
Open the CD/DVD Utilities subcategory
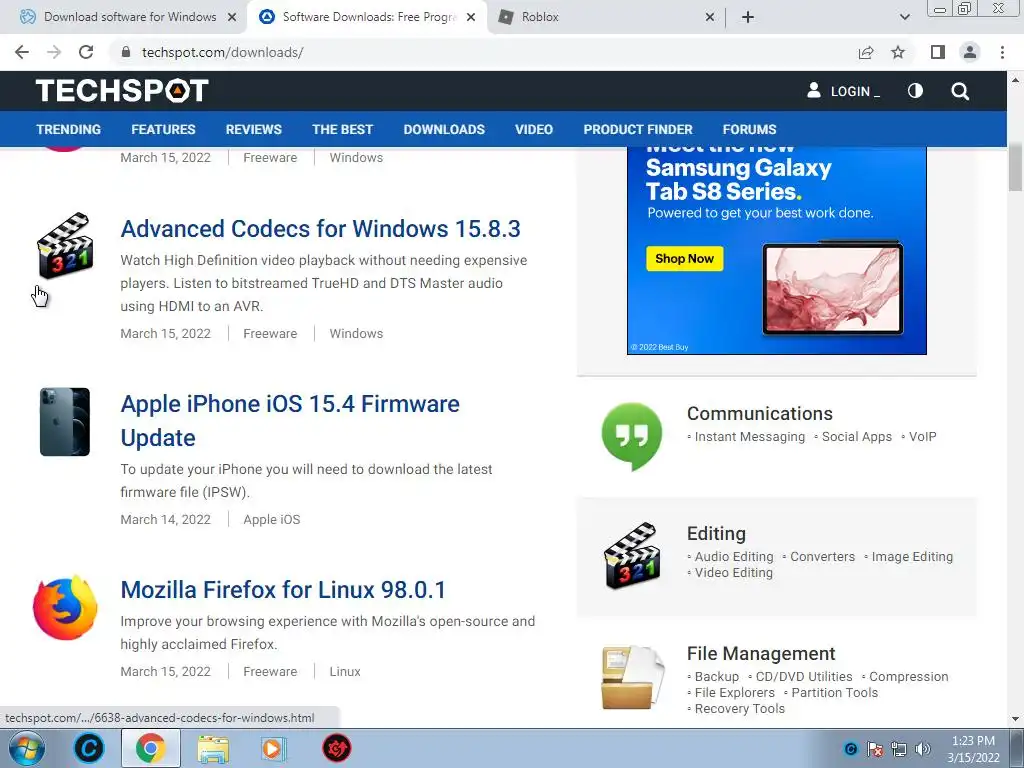pyautogui.click(x=804, y=677)
